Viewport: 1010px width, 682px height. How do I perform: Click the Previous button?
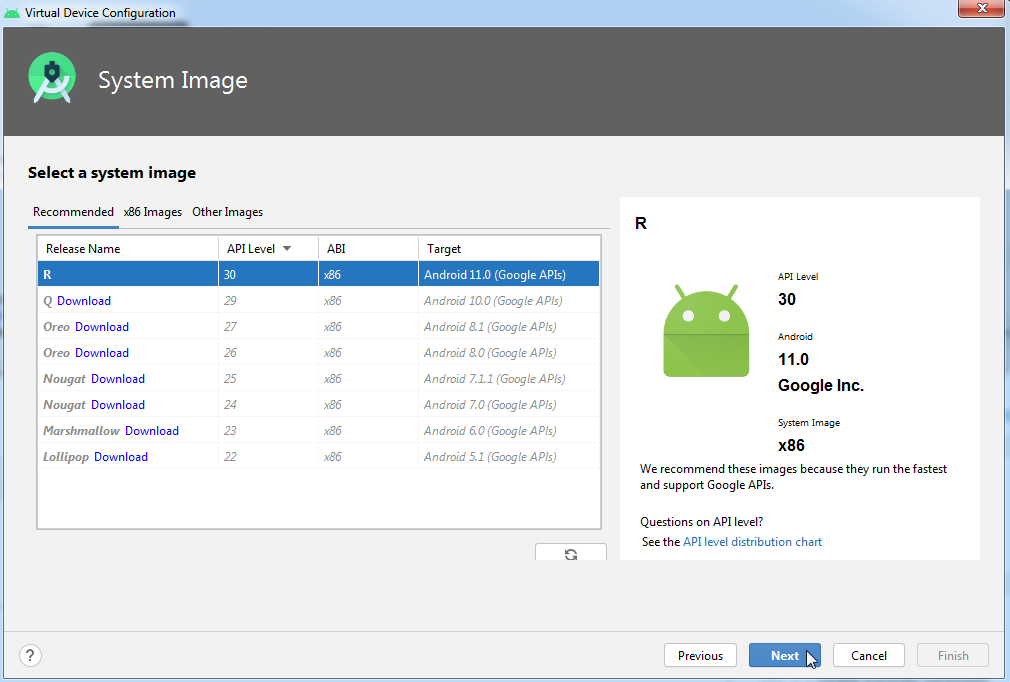click(700, 656)
